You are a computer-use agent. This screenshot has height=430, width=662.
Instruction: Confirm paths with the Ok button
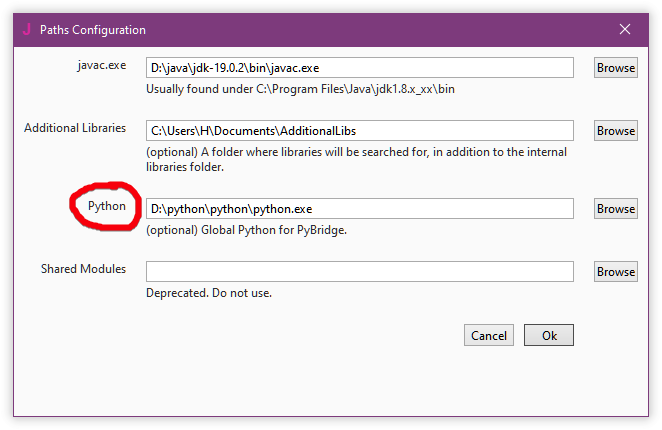coord(549,336)
